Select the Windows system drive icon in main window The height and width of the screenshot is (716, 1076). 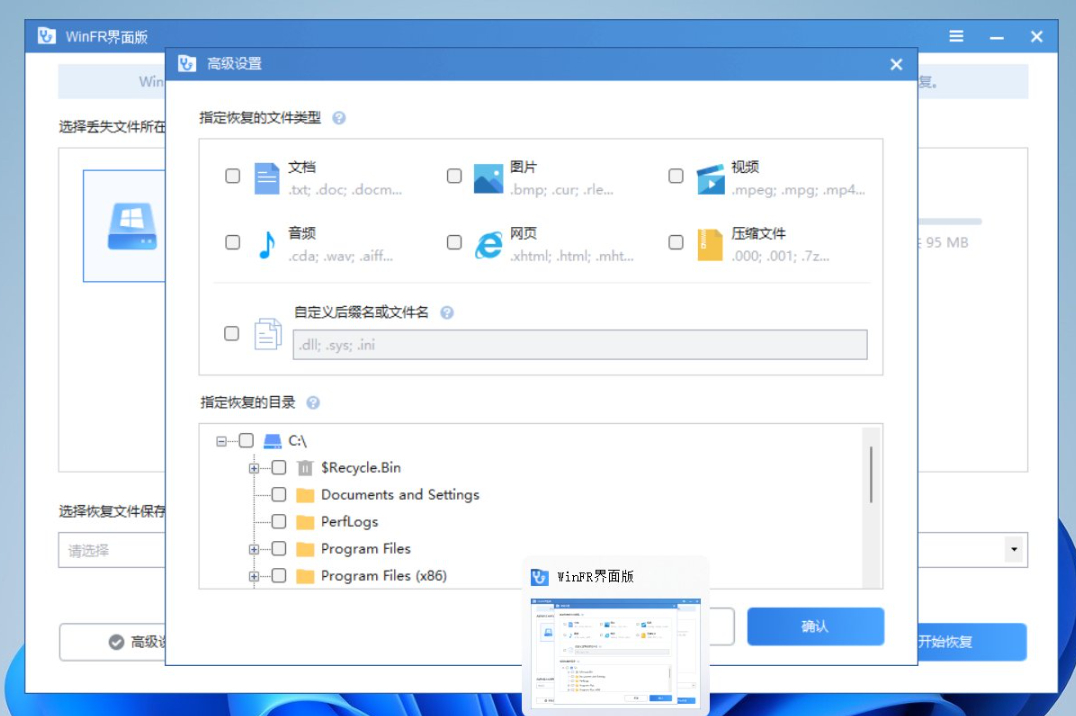point(132,225)
